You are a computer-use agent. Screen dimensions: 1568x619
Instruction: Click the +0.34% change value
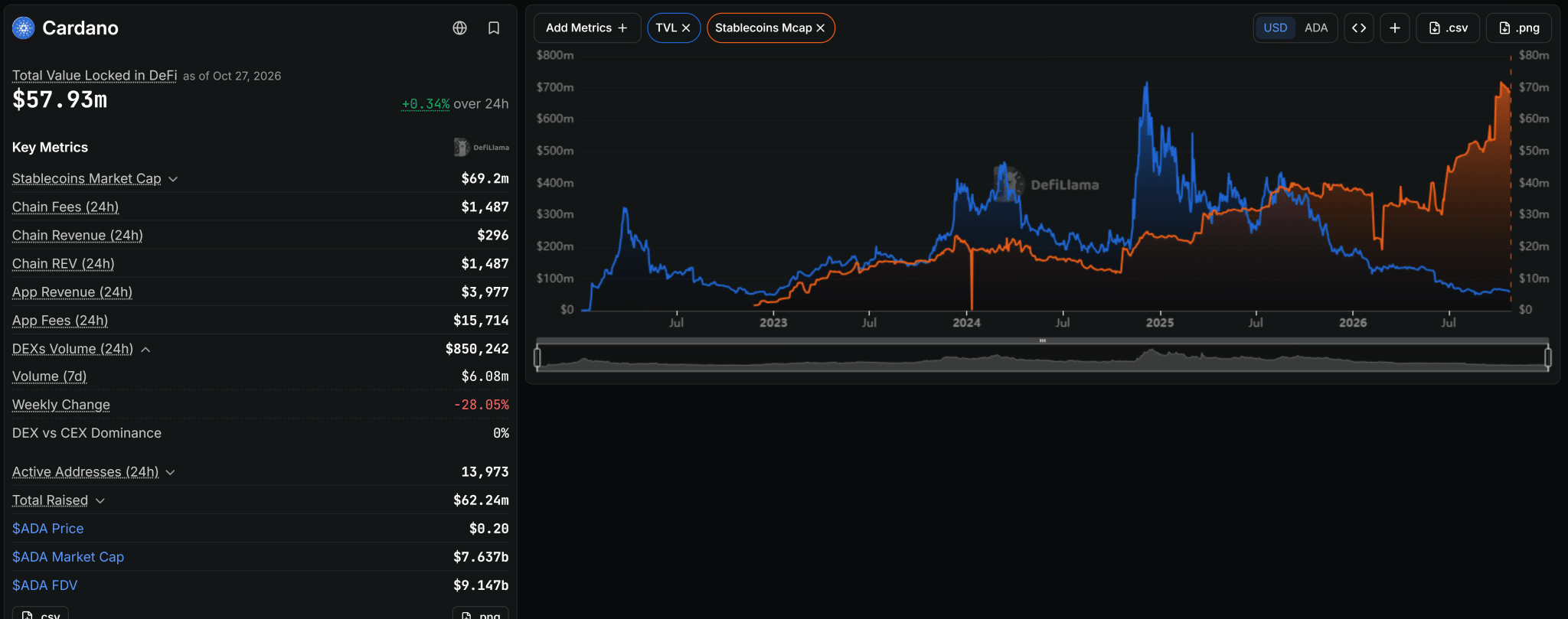coord(426,104)
